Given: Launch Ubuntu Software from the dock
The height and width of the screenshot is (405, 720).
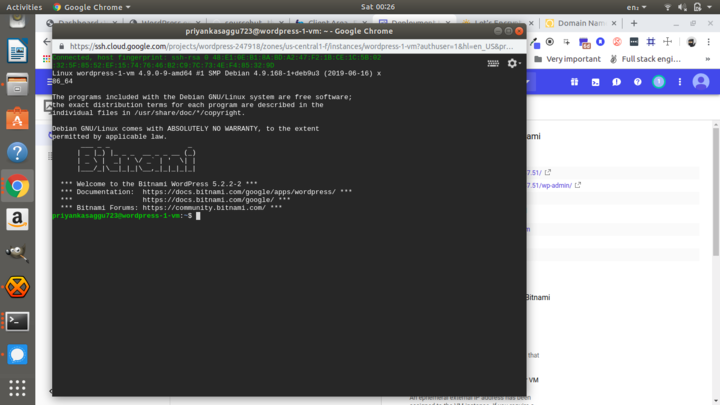Looking at the screenshot, I should (17, 119).
